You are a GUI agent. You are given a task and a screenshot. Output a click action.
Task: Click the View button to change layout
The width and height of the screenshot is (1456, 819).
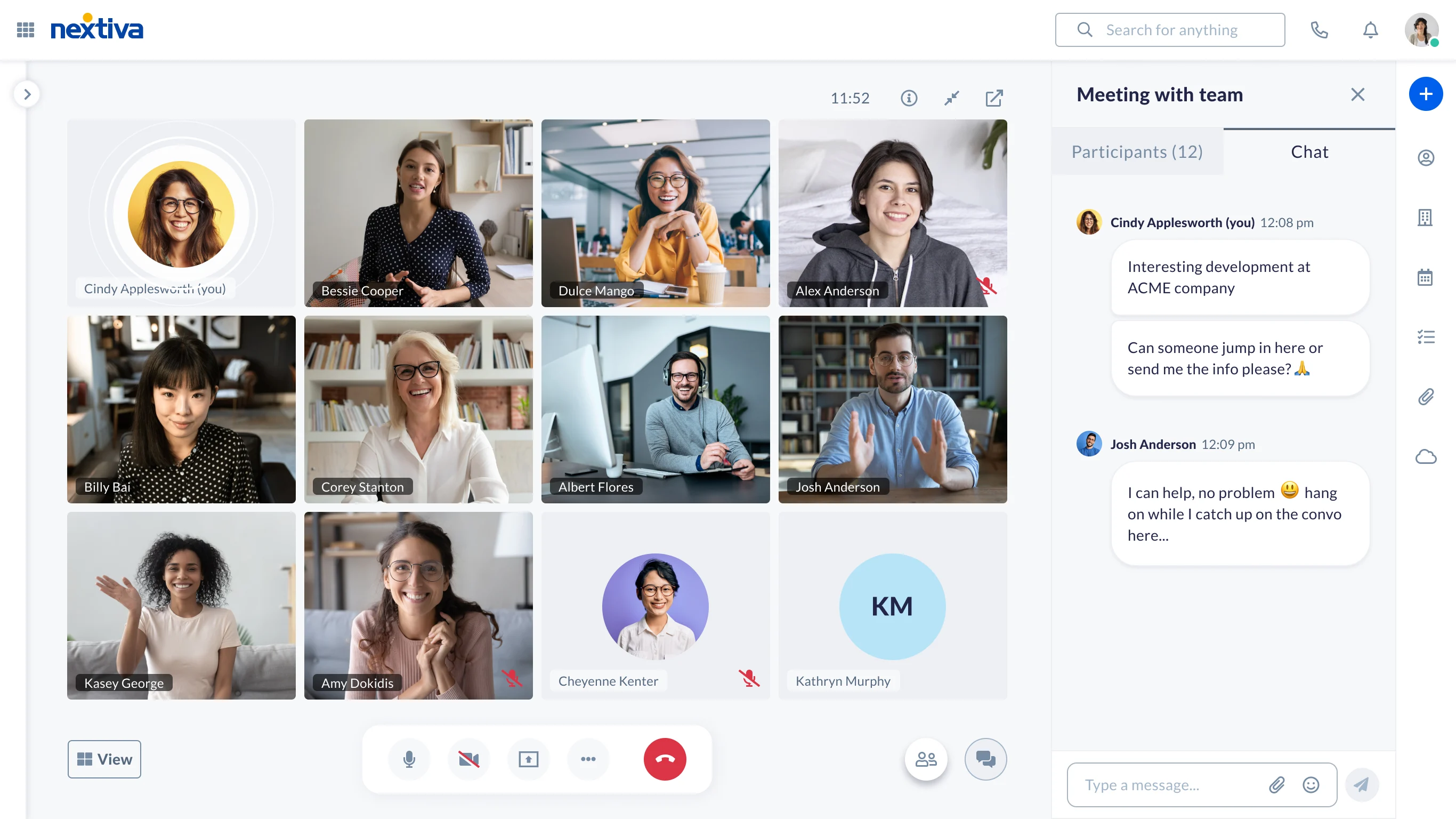(105, 759)
